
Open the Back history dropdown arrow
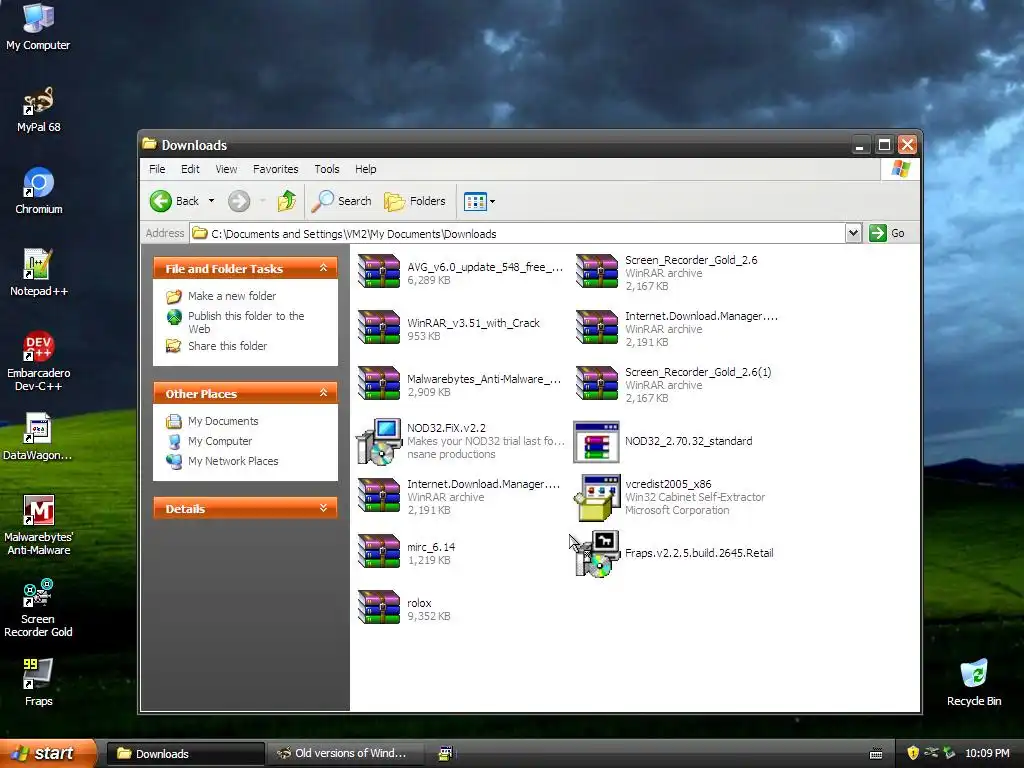211,201
